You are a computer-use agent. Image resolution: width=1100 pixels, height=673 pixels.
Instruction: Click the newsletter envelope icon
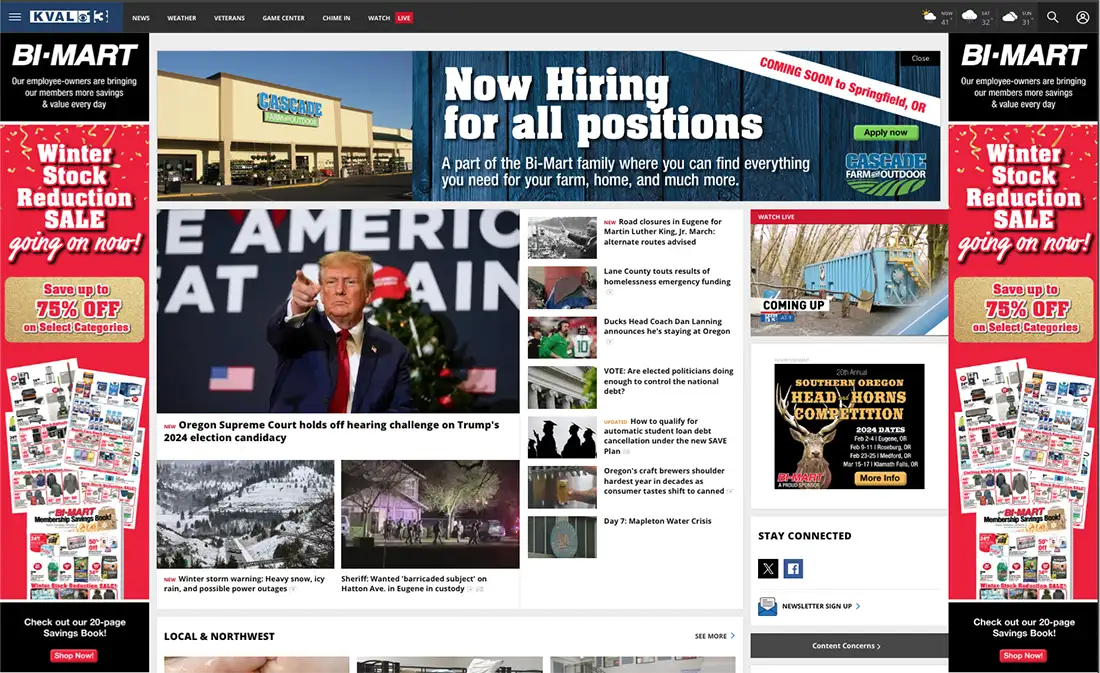[x=767, y=606]
